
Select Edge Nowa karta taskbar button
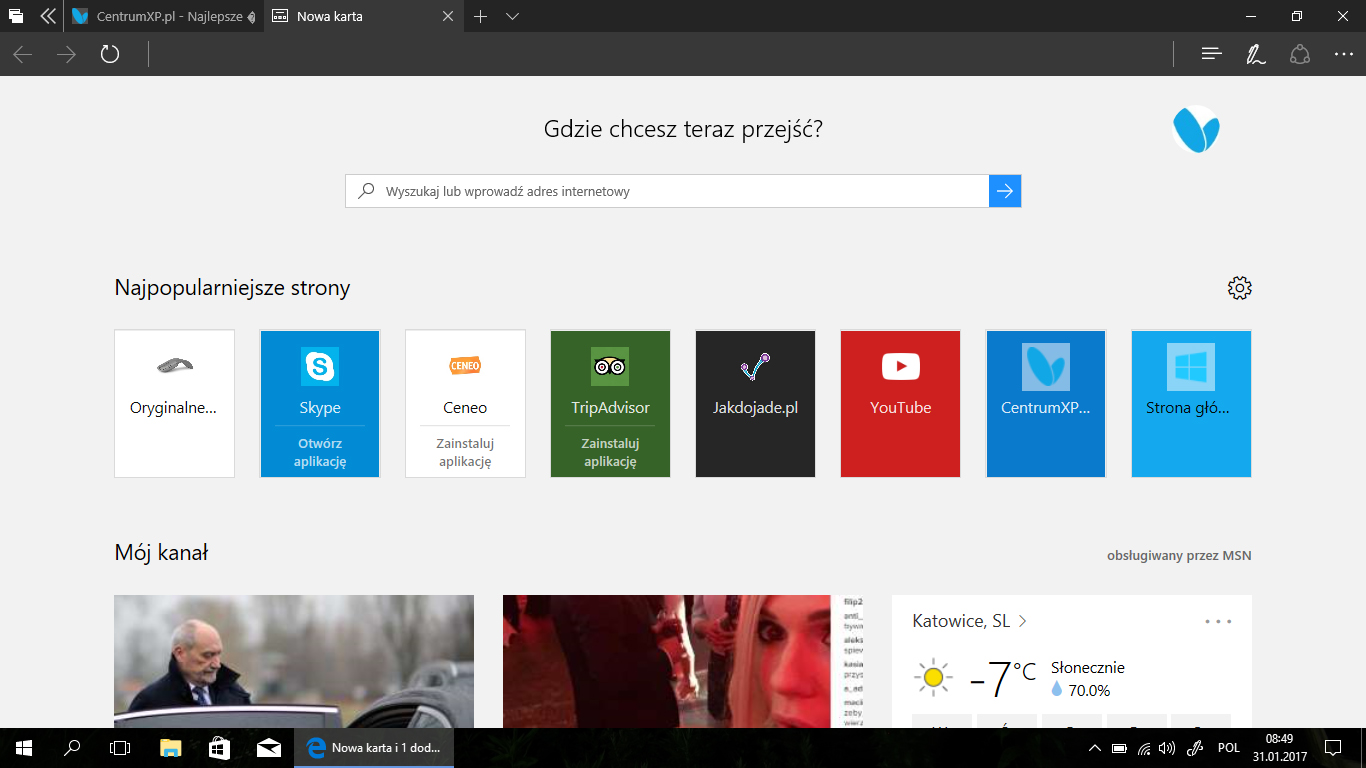(x=373, y=747)
